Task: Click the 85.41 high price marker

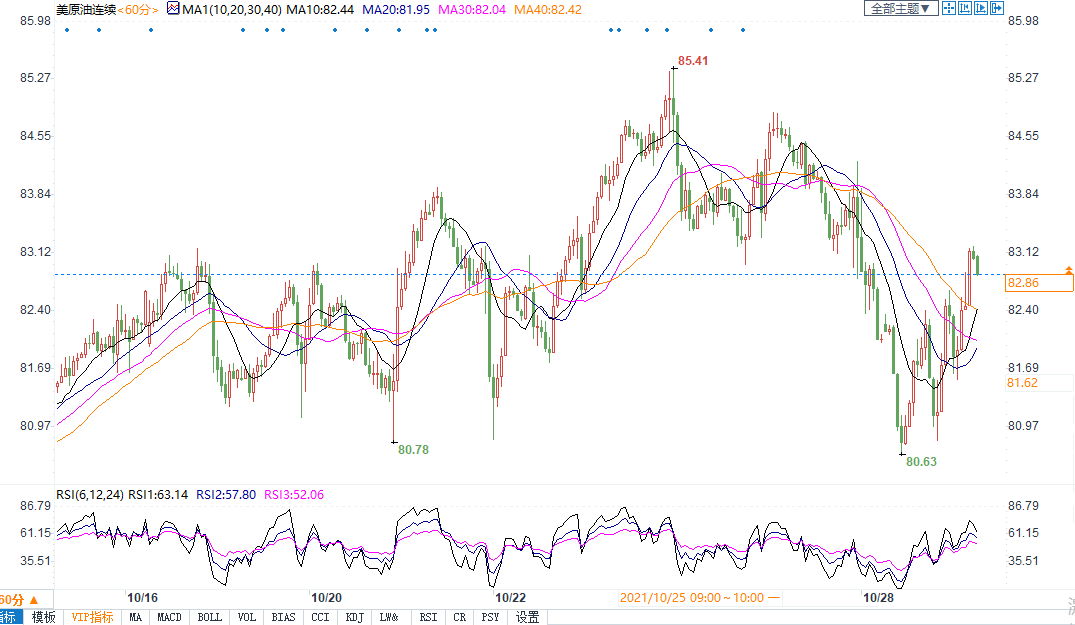Action: coord(693,61)
